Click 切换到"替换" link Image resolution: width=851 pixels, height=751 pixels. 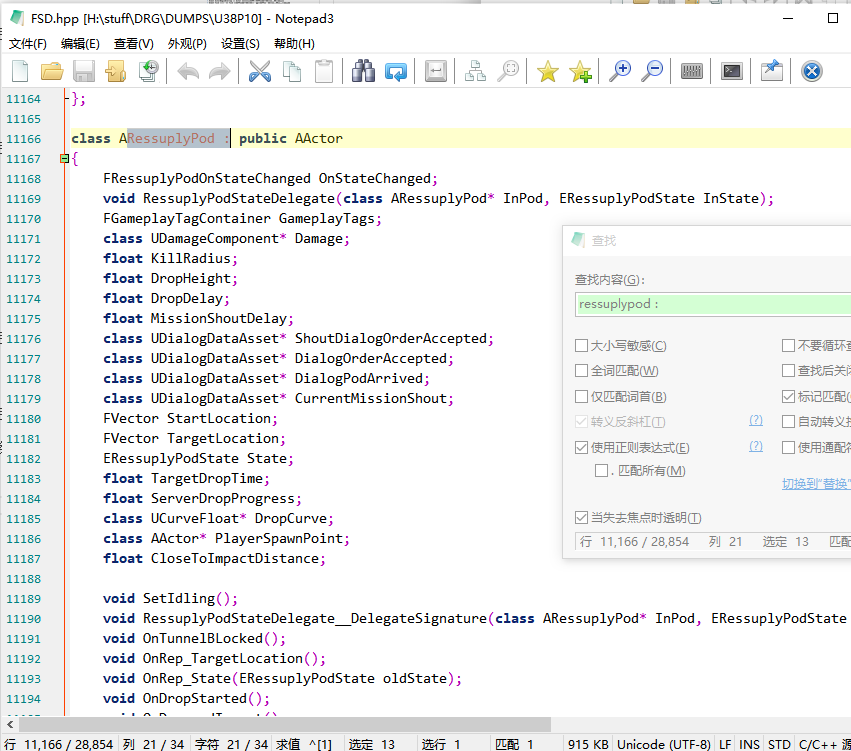[816, 484]
